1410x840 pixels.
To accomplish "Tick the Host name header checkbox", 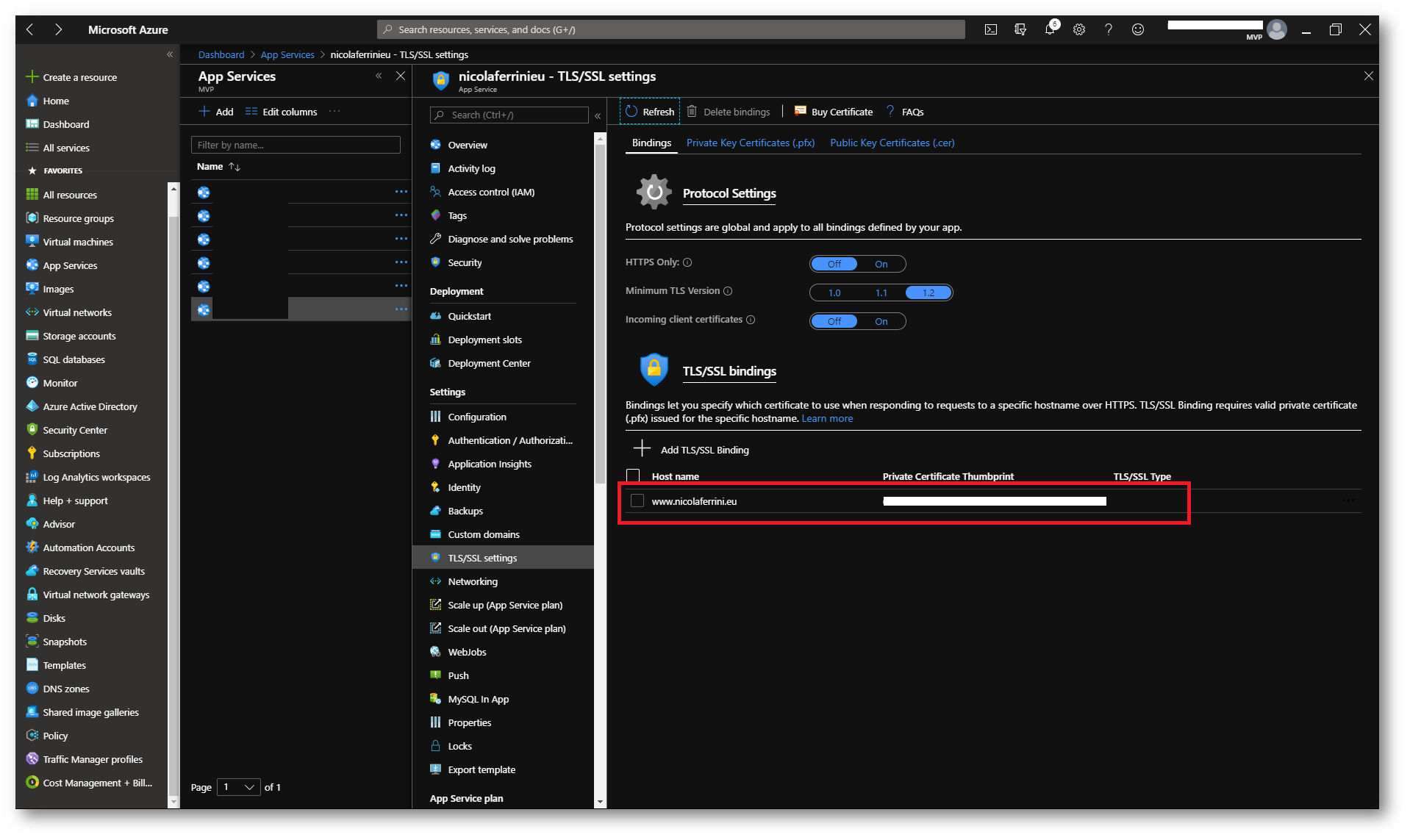I will (x=633, y=475).
